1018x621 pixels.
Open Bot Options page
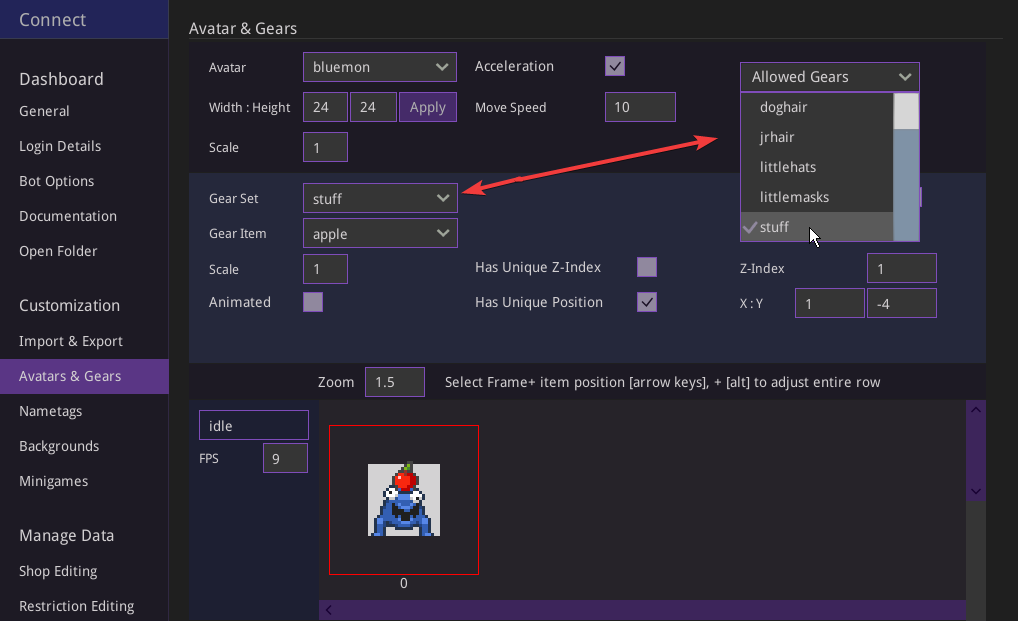click(x=56, y=181)
